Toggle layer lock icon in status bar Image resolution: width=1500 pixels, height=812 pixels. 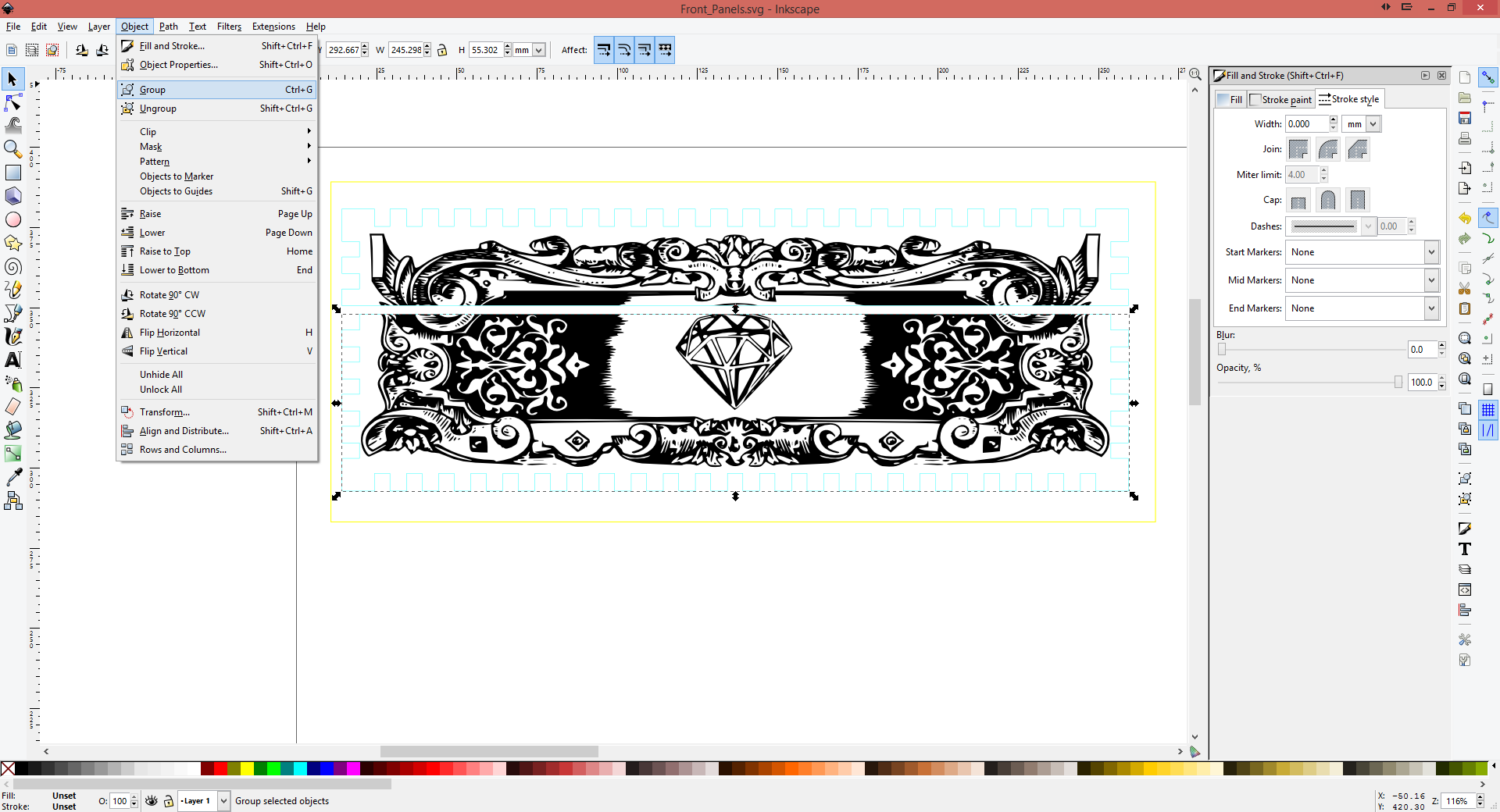(x=168, y=801)
